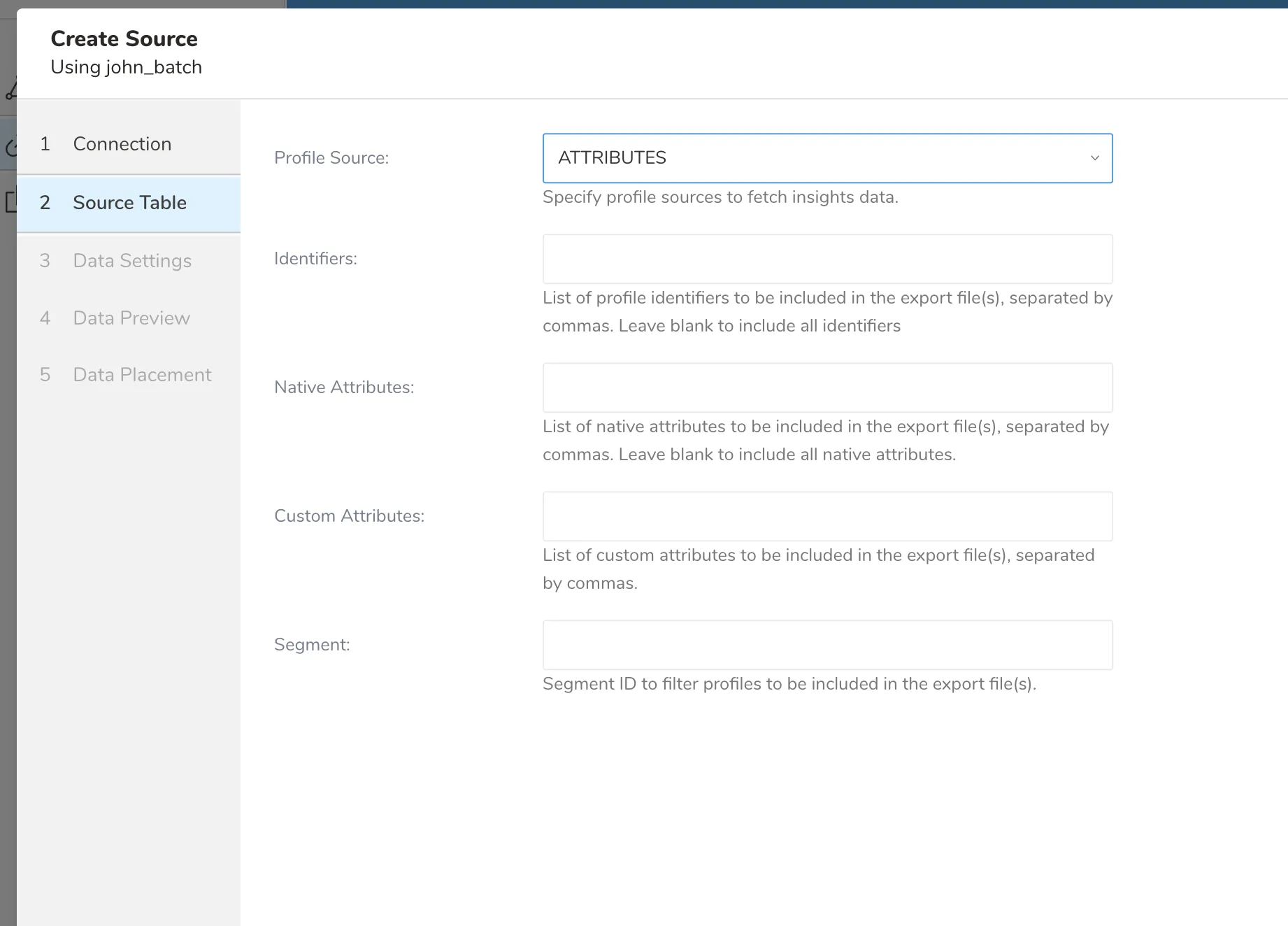Click the 'Profile Source:' label
The height and width of the screenshot is (926, 1288).
pos(331,158)
